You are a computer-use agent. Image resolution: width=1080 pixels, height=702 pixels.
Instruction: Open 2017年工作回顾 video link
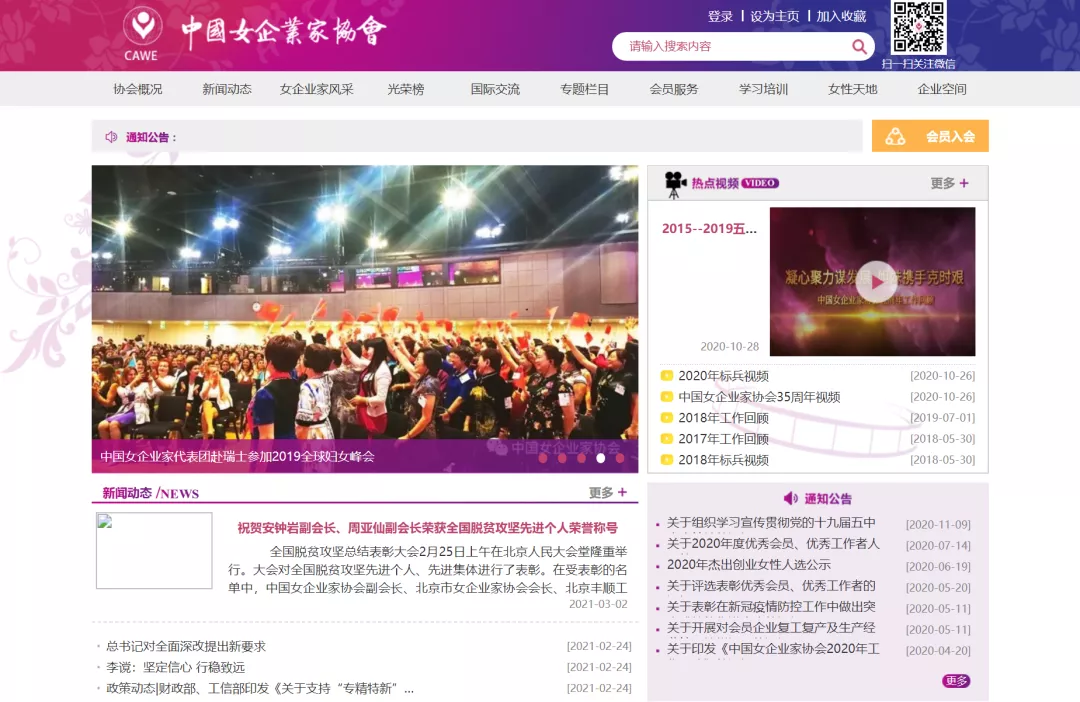(x=723, y=439)
